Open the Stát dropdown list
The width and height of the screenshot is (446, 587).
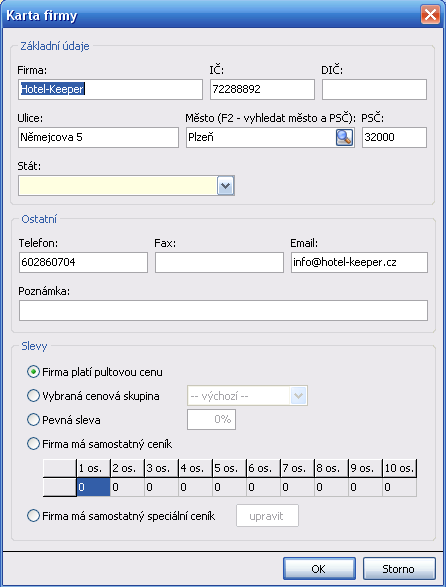pyautogui.click(x=225, y=186)
